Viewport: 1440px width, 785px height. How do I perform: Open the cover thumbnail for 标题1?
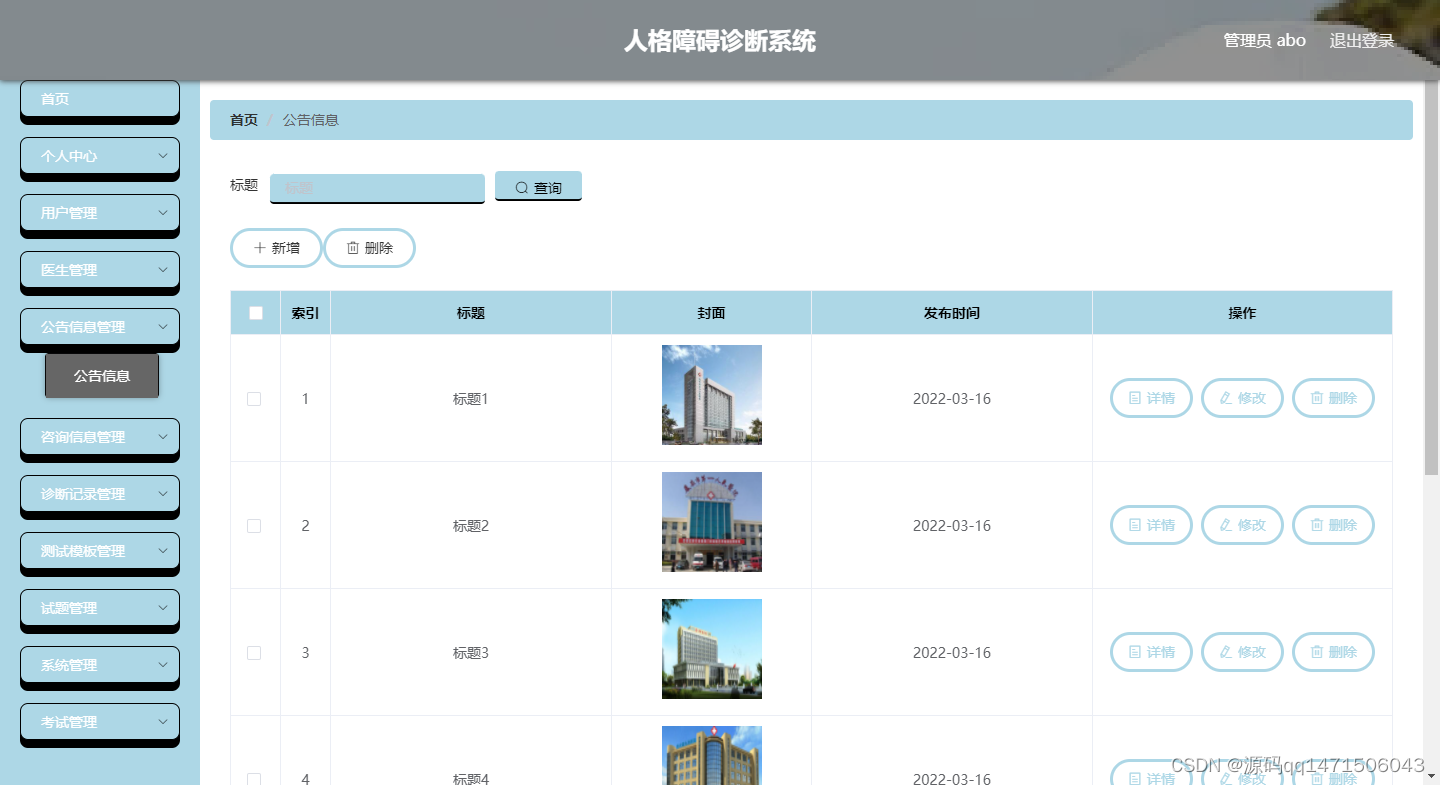point(712,395)
